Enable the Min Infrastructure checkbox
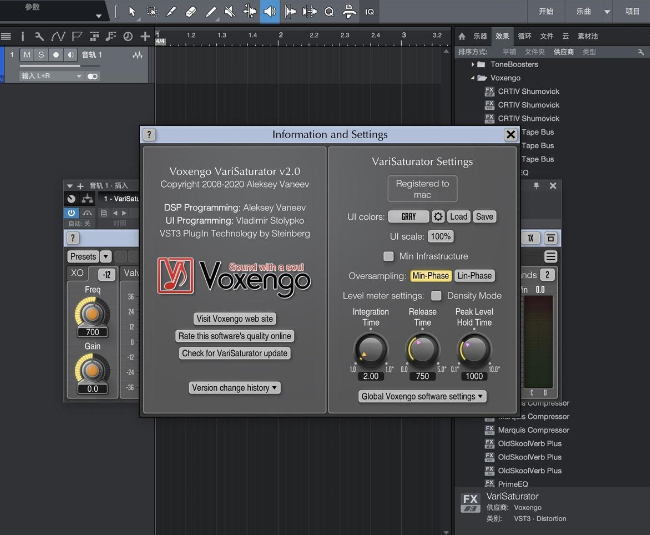This screenshot has height=535, width=650. [388, 256]
